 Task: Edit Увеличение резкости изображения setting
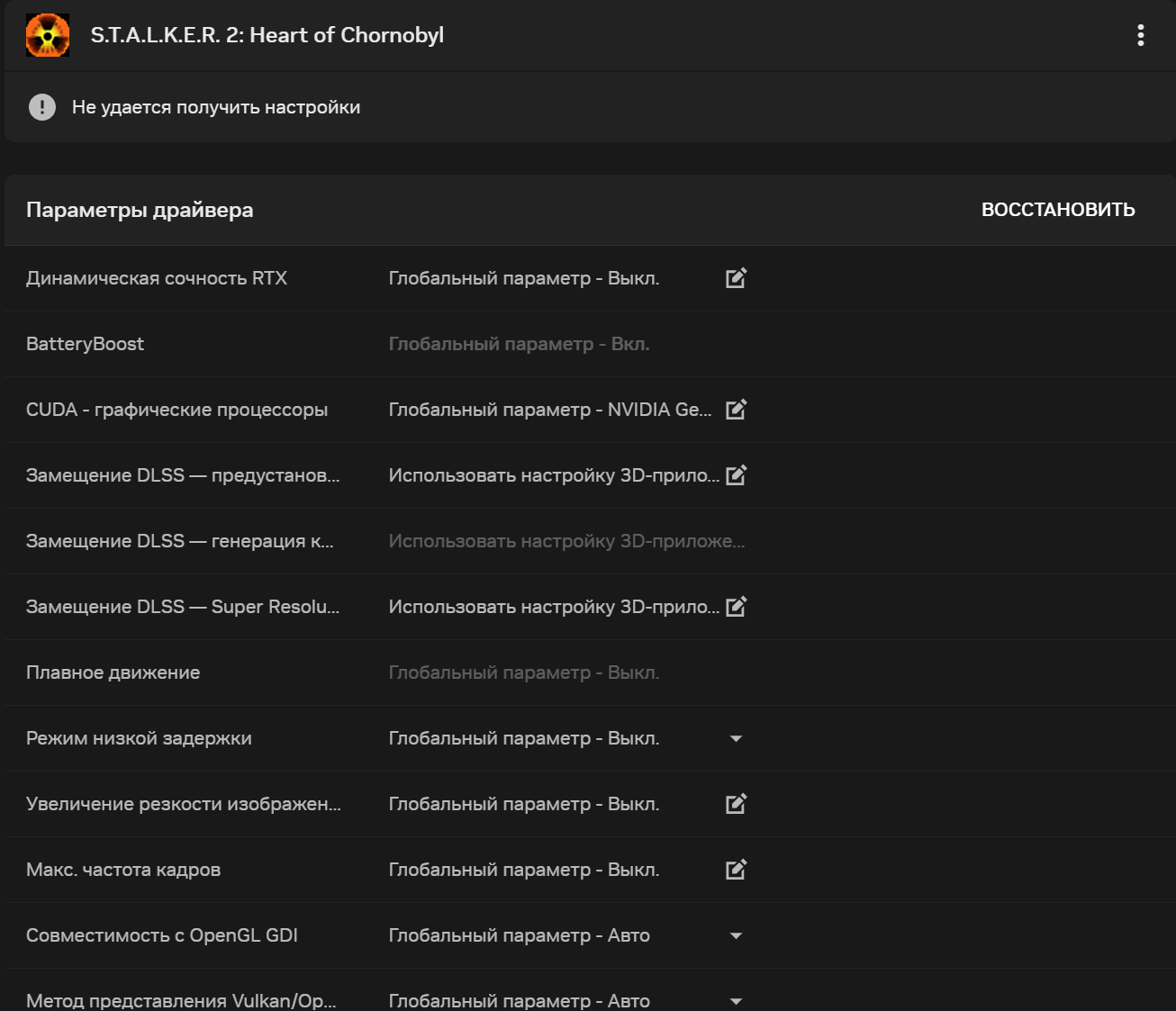pyautogui.click(x=736, y=804)
